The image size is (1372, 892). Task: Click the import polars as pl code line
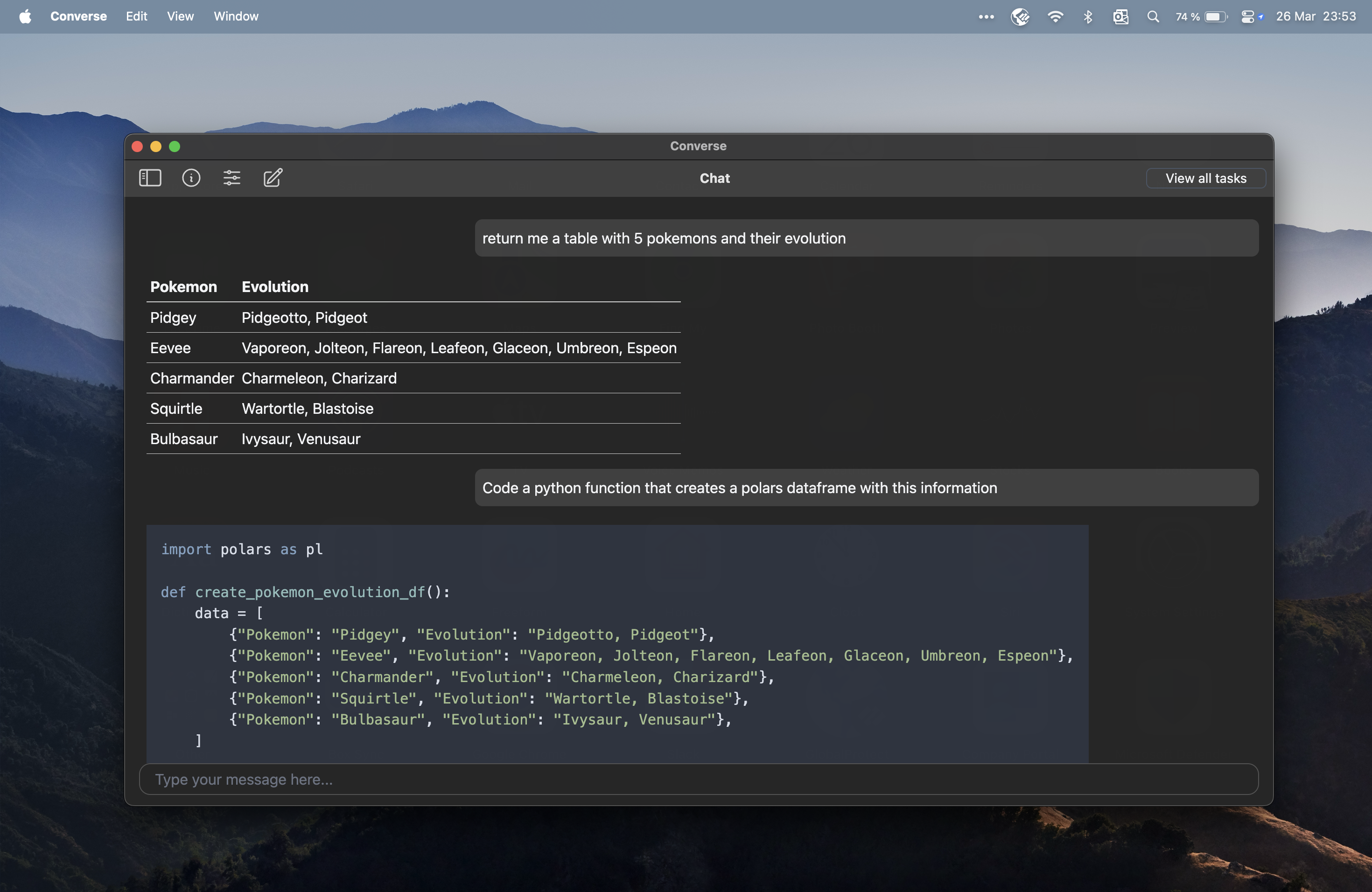tap(242, 549)
